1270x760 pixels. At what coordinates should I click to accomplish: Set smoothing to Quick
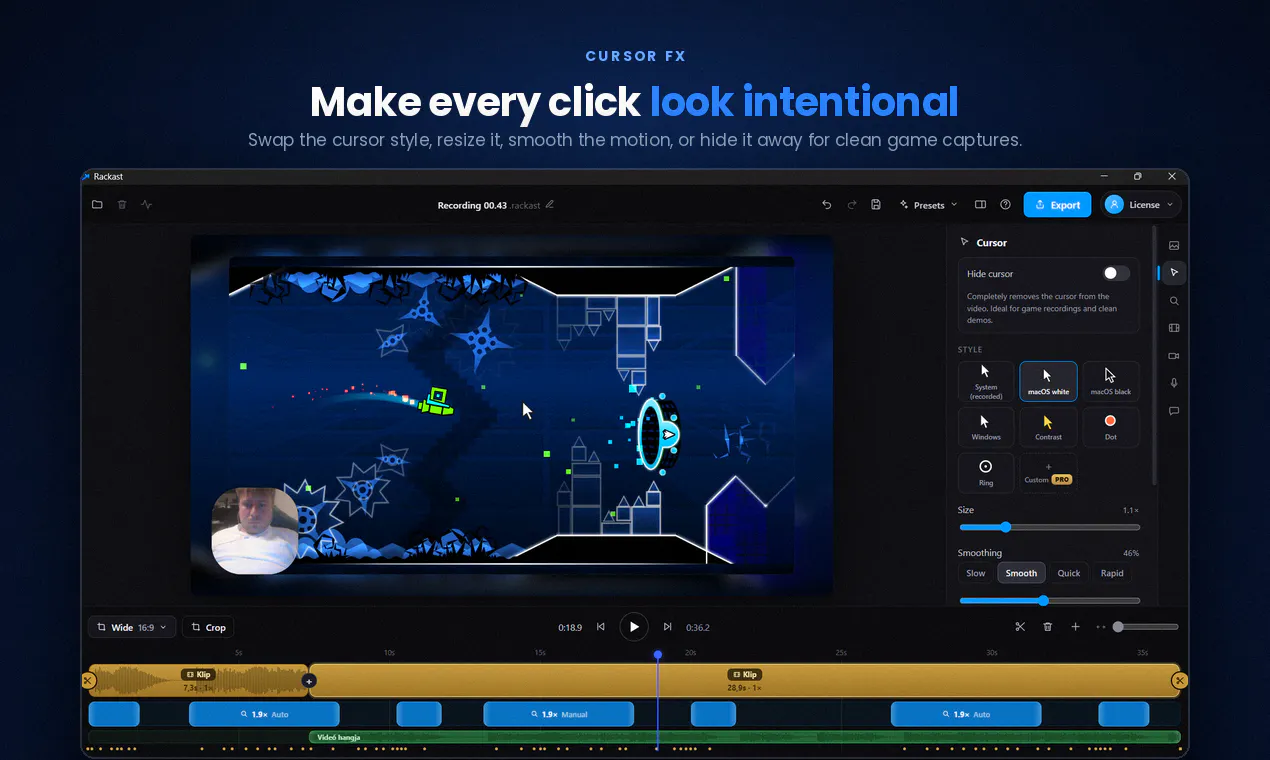(1069, 573)
